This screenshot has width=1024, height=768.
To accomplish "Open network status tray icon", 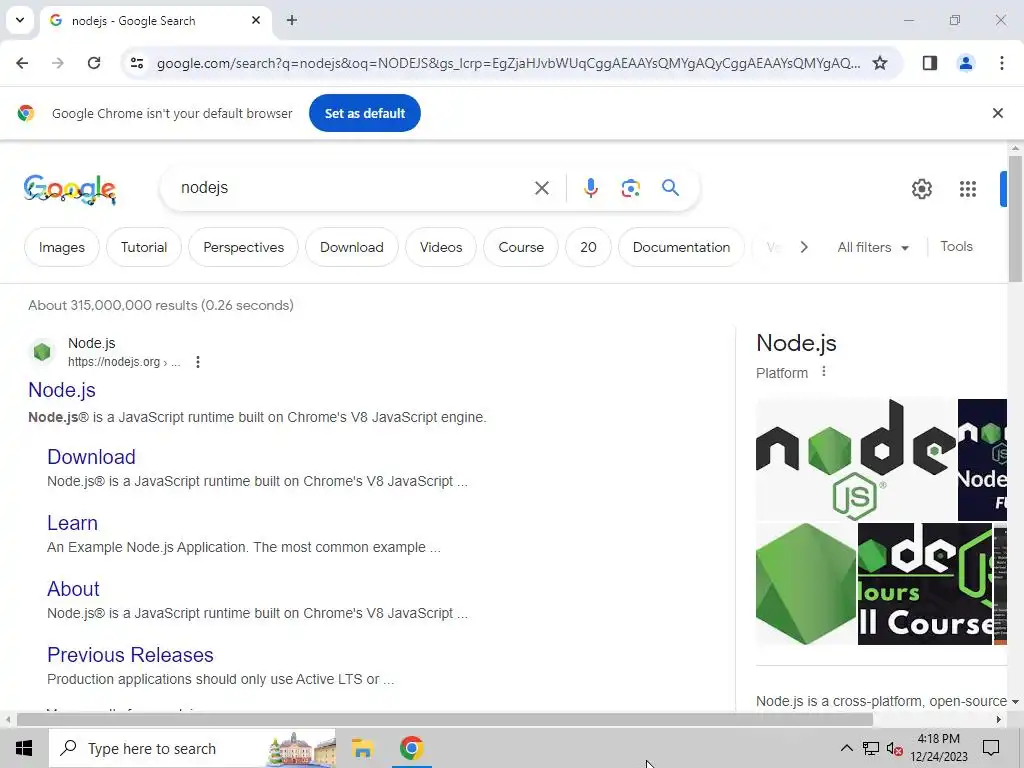I will pos(870,748).
